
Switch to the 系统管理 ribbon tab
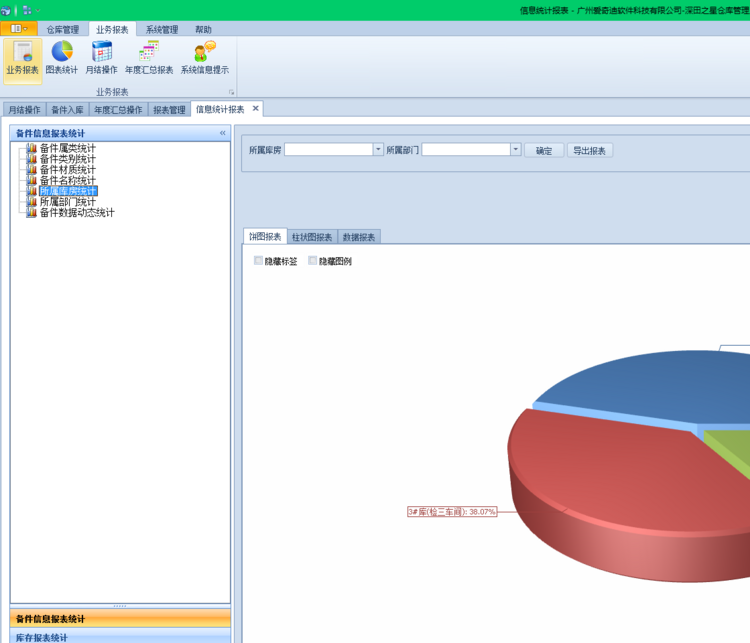point(161,30)
